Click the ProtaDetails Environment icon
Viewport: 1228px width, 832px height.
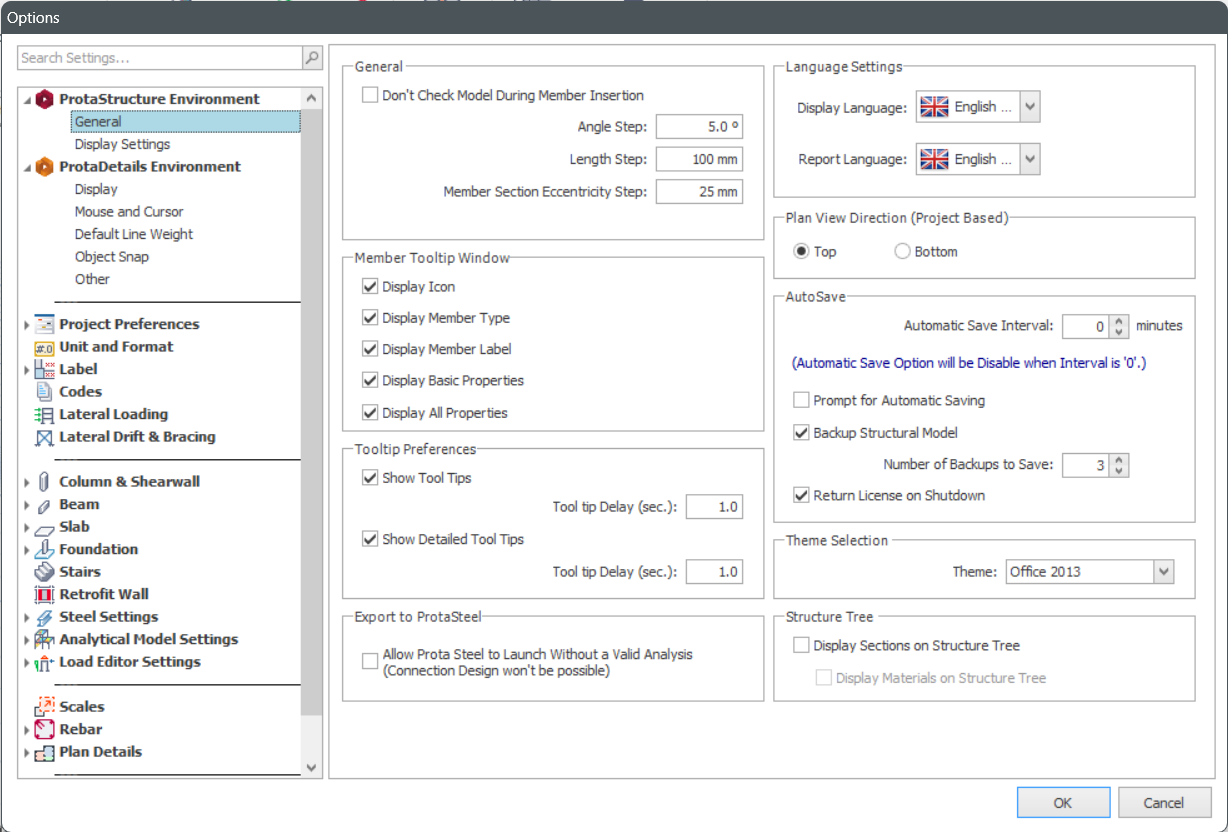(45, 167)
